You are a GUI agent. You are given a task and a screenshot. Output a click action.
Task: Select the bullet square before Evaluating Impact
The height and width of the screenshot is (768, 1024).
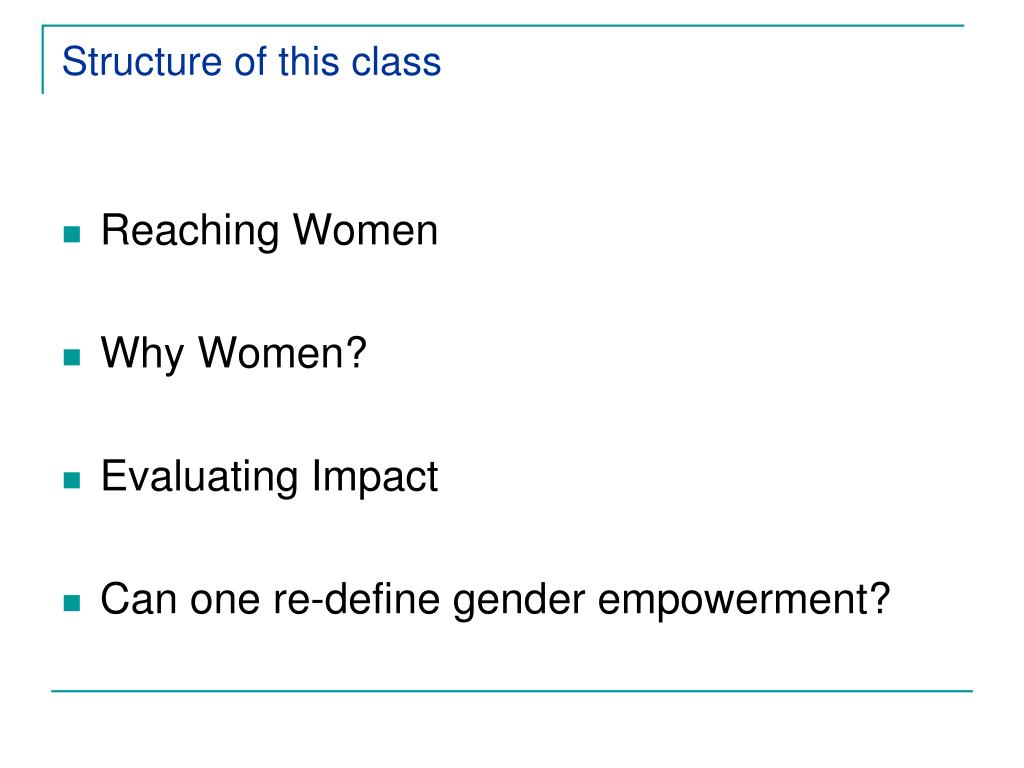(72, 480)
